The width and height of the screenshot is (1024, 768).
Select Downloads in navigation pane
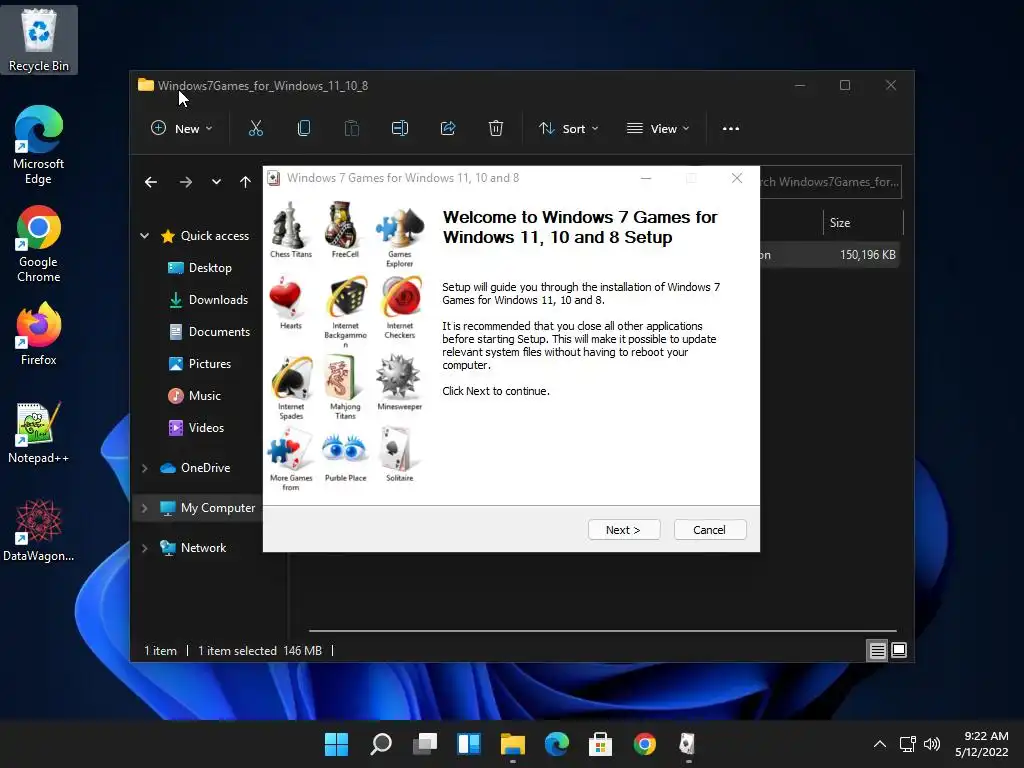pyautogui.click(x=208, y=300)
